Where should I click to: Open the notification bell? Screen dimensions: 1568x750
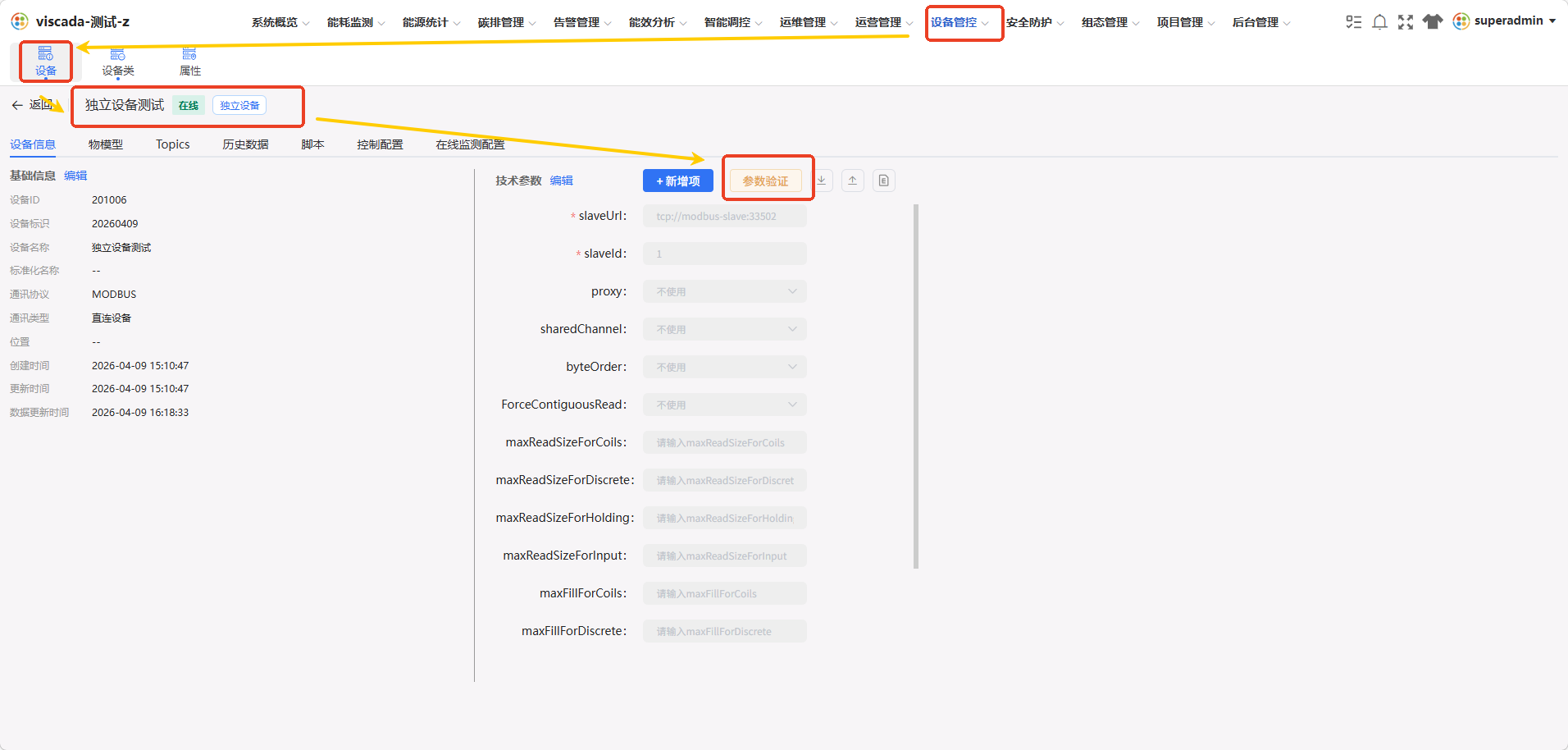(1380, 22)
